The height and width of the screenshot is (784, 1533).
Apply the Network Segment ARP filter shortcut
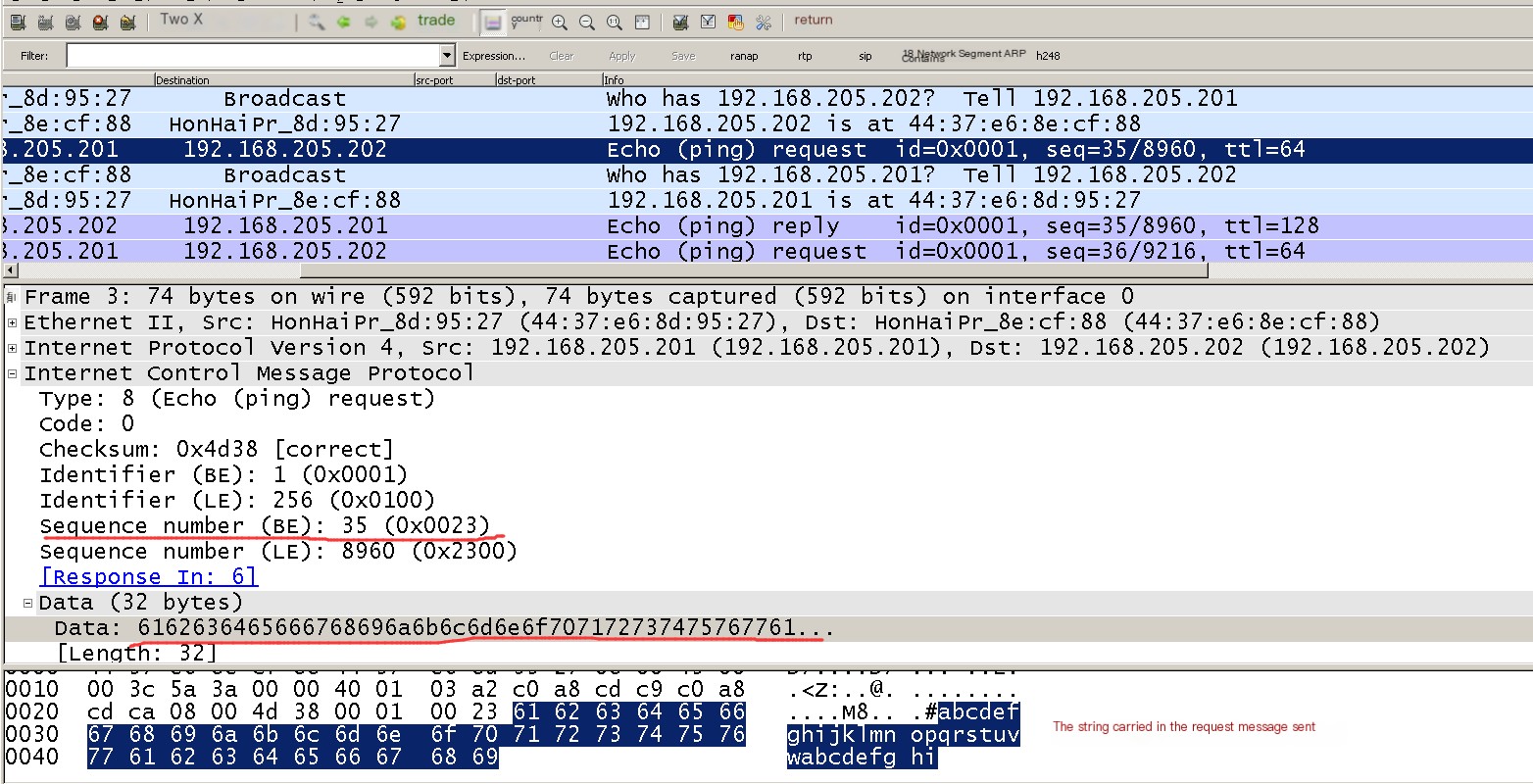pyautogui.click(x=964, y=55)
